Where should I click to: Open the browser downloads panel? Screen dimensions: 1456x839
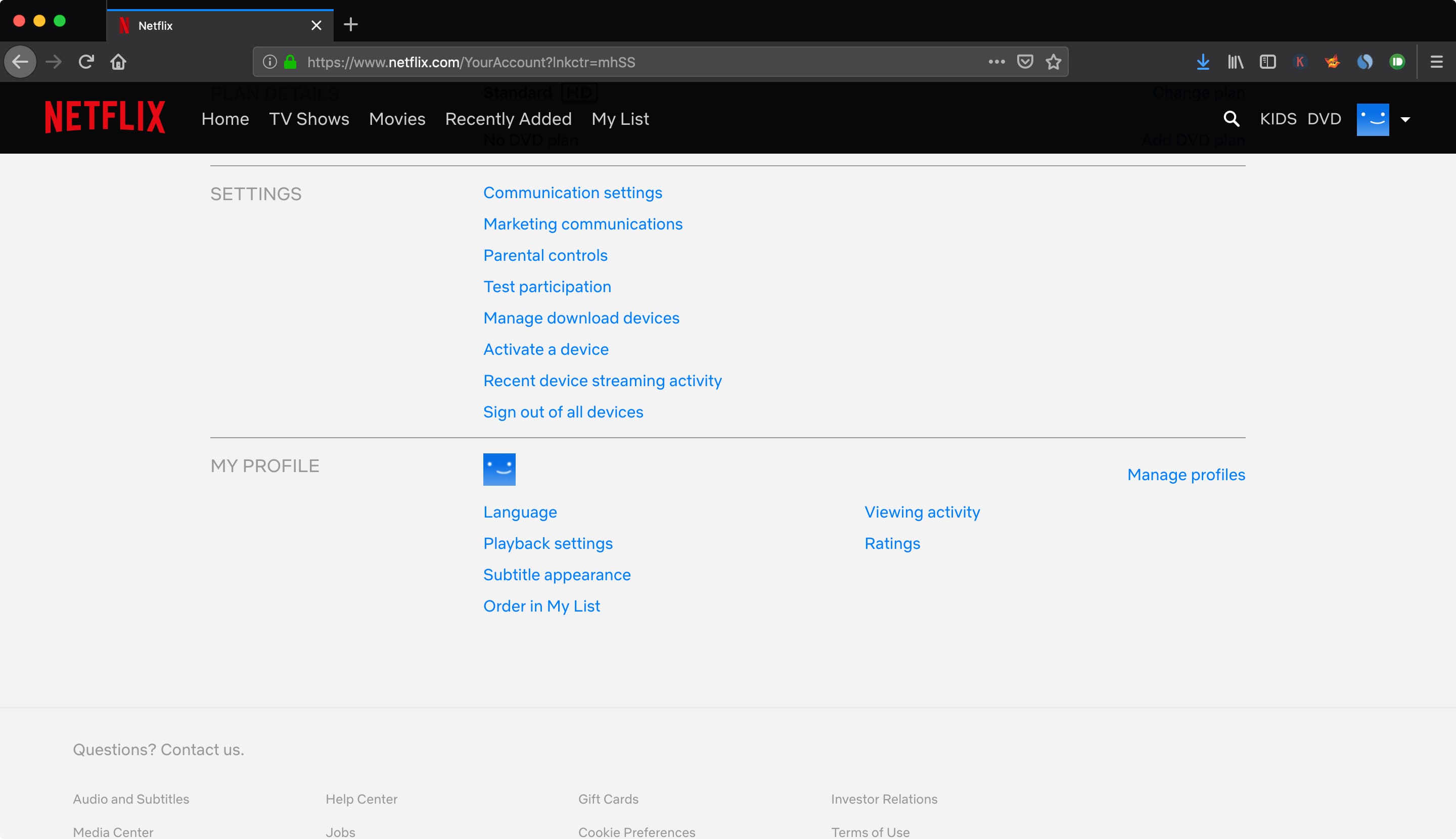pyautogui.click(x=1203, y=62)
